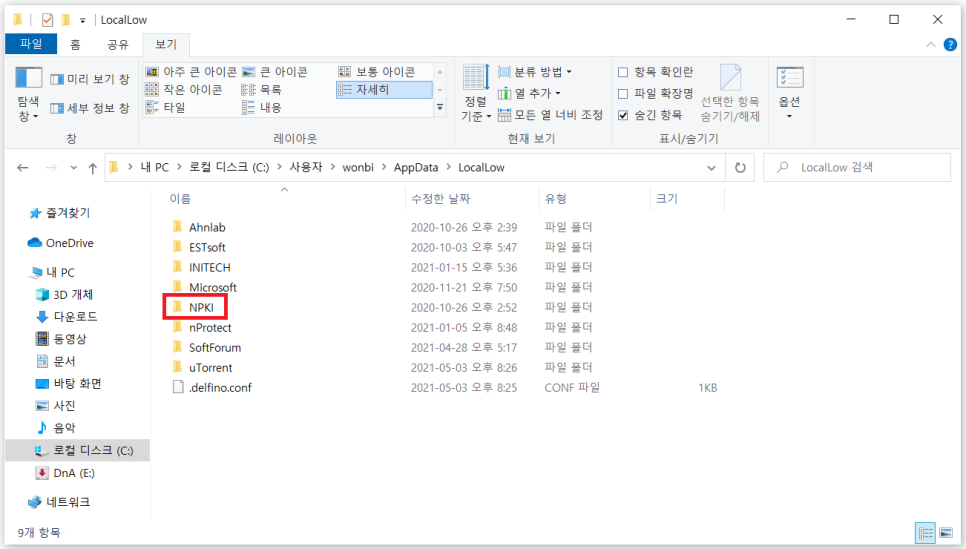Expand the address bar history dropdown
Image resolution: width=966 pixels, height=549 pixels.
[711, 168]
